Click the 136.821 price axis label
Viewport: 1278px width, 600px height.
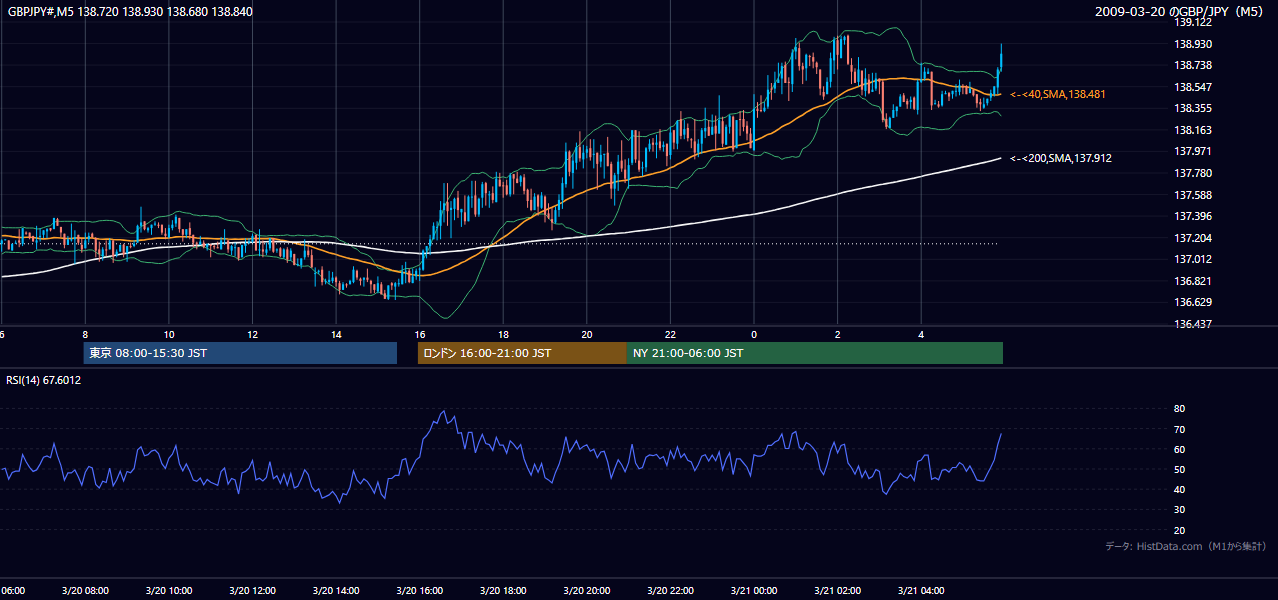1193,281
